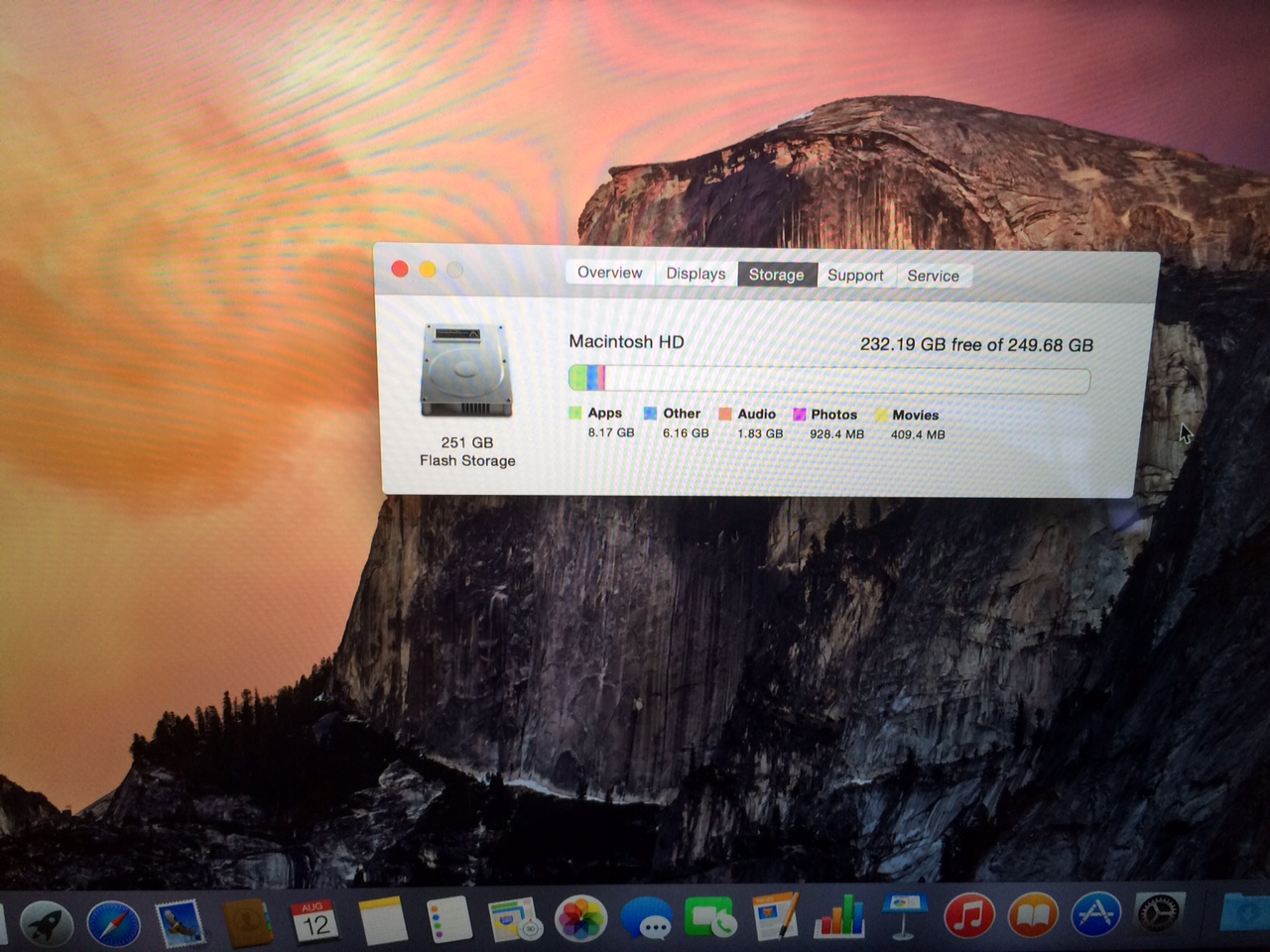Viewport: 1270px width, 952px height.
Task: Click the Macintosh HD storage usage bar
Action: pos(829,379)
